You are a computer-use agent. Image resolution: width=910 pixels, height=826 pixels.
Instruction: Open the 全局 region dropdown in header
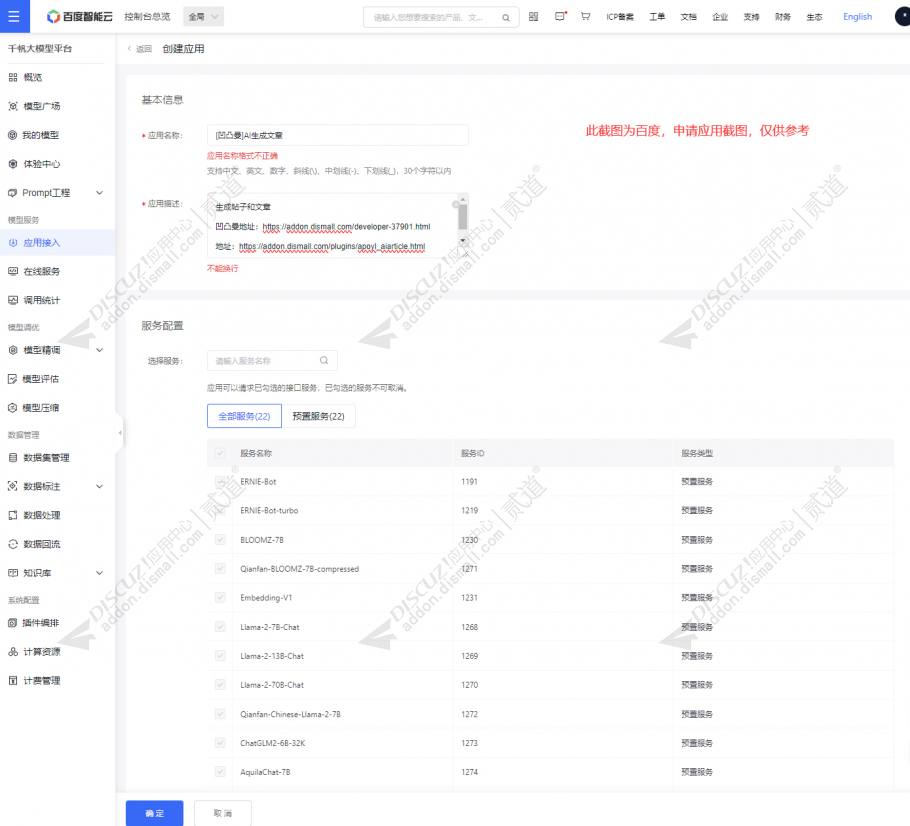click(203, 17)
